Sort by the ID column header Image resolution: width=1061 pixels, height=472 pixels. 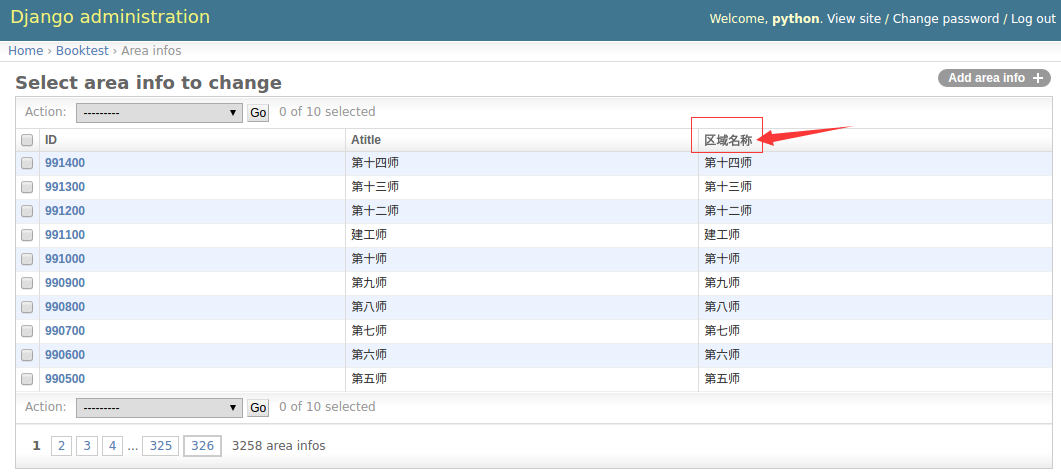(x=51, y=140)
